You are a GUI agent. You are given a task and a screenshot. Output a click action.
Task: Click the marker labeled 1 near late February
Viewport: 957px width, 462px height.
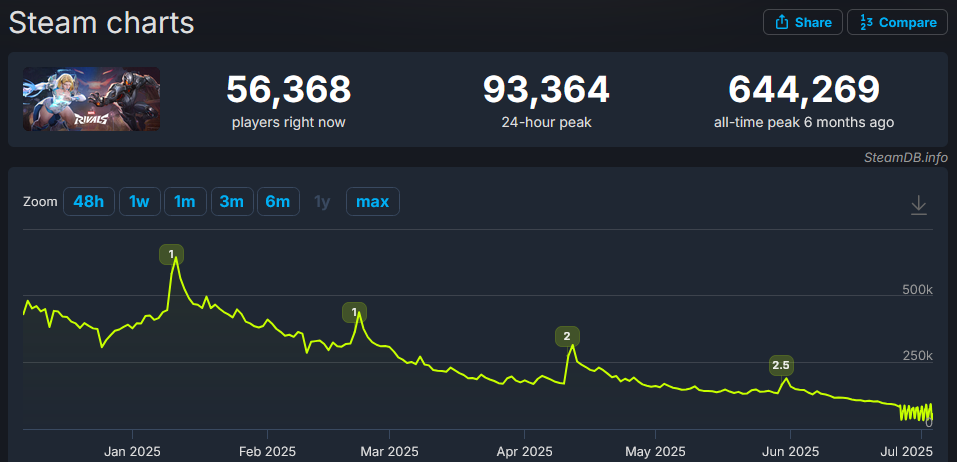click(x=355, y=312)
